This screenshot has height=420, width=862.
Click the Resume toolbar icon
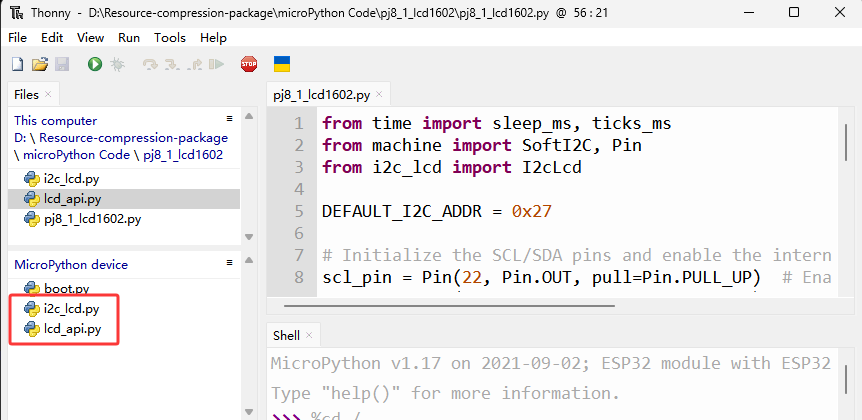point(216,64)
